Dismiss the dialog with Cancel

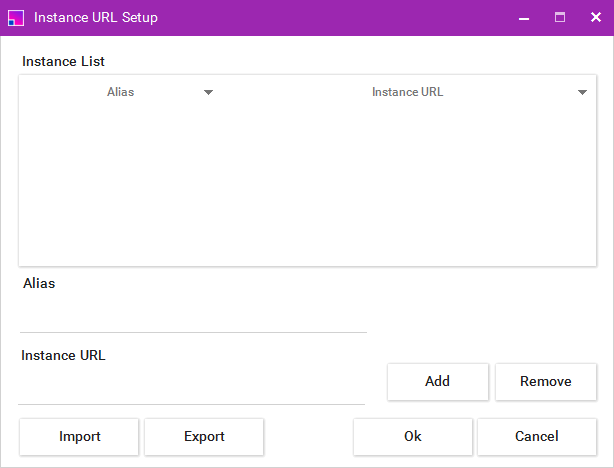coord(537,437)
